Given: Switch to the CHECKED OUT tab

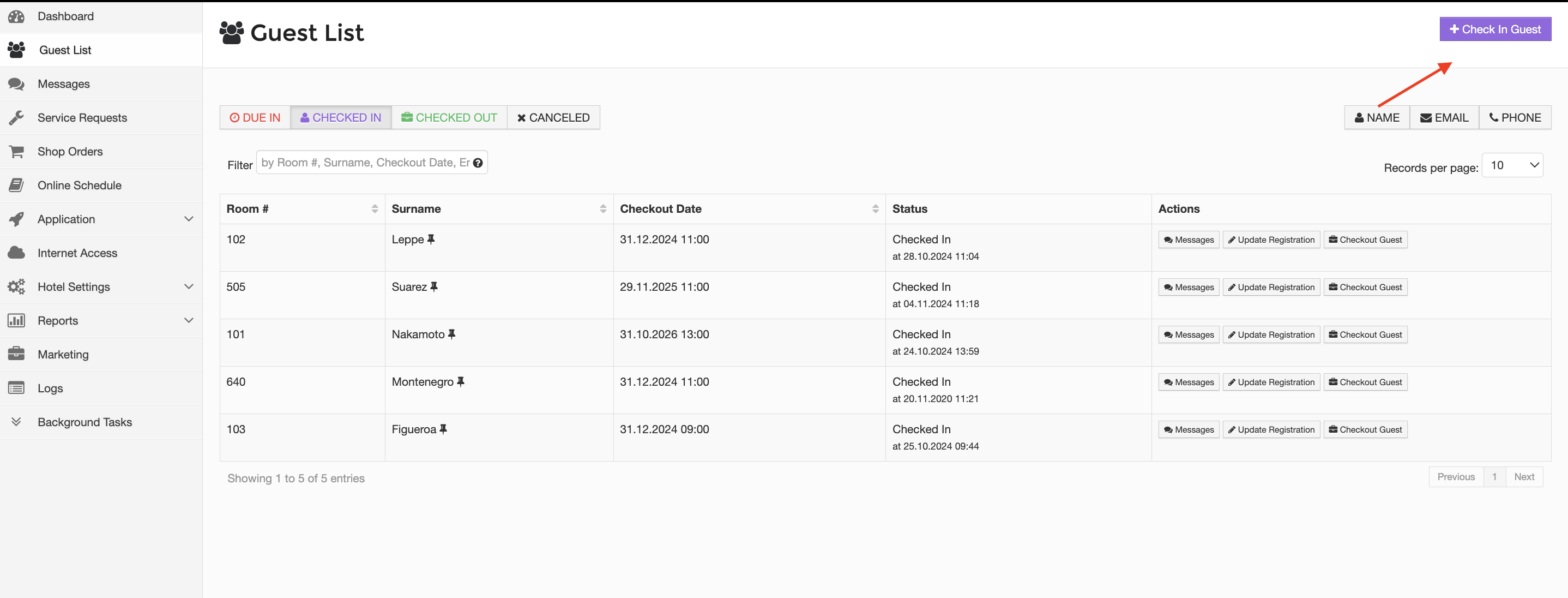Looking at the screenshot, I should pos(449,117).
